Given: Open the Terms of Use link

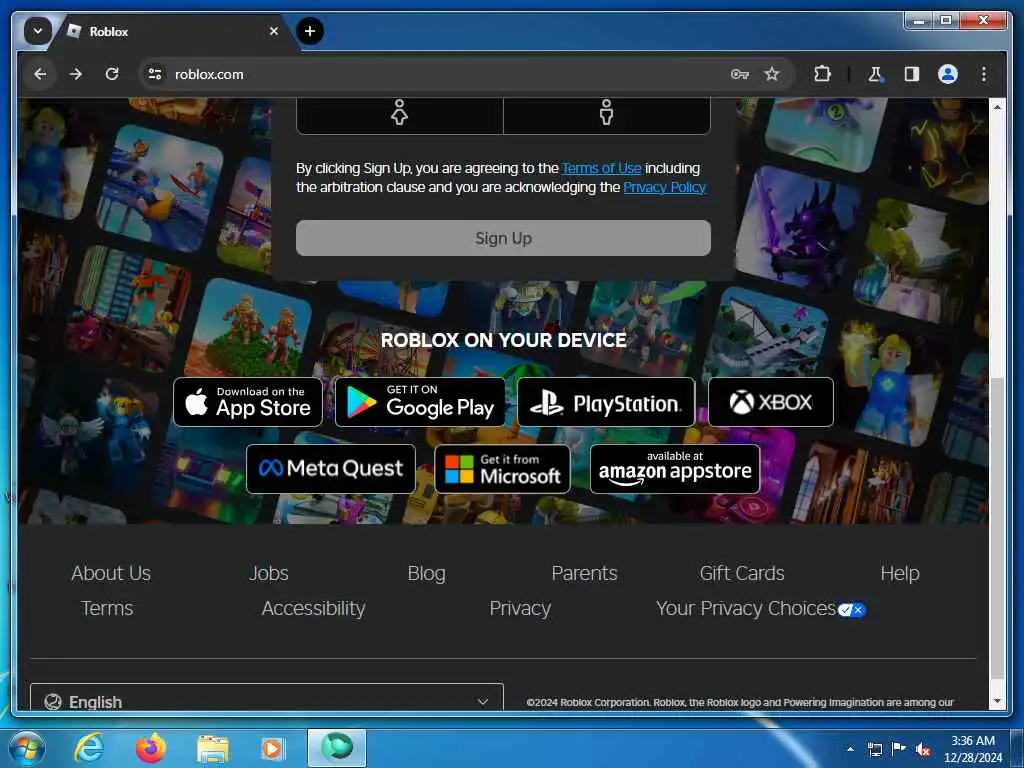Looking at the screenshot, I should click(x=601, y=168).
